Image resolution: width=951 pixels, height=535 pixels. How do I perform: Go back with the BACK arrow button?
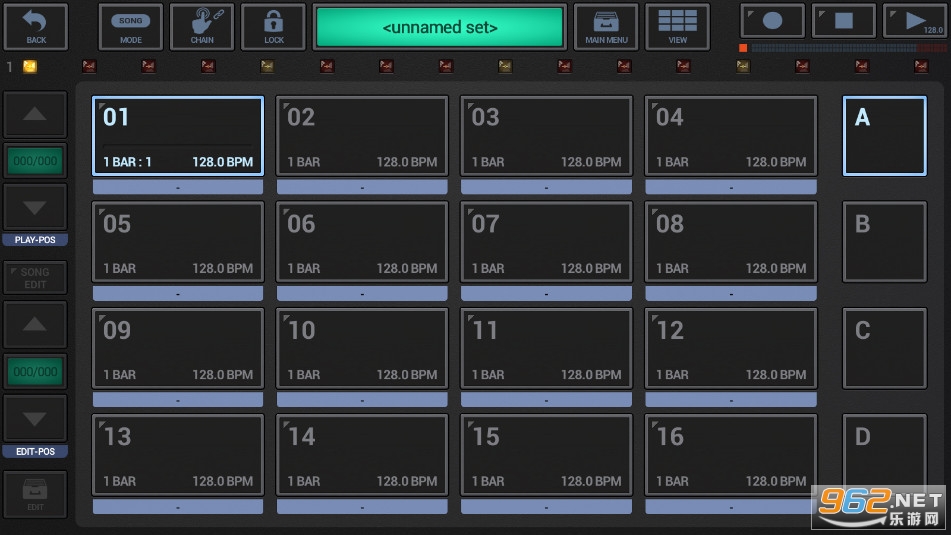click(x=36, y=27)
